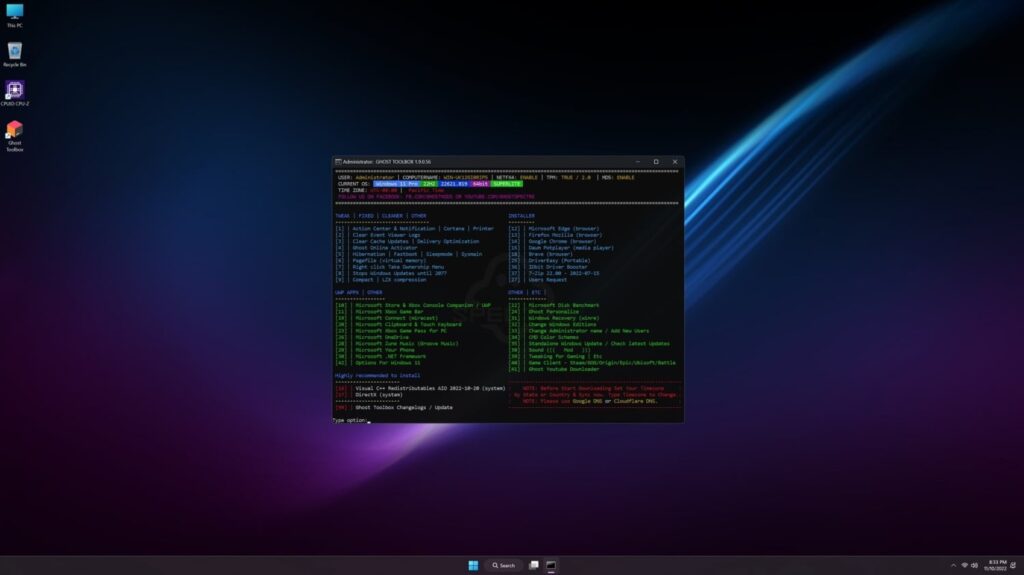Screen dimensions: 1024x575
Task: Click the 'Windows 11 Pro' OS badge
Action: coord(396,184)
